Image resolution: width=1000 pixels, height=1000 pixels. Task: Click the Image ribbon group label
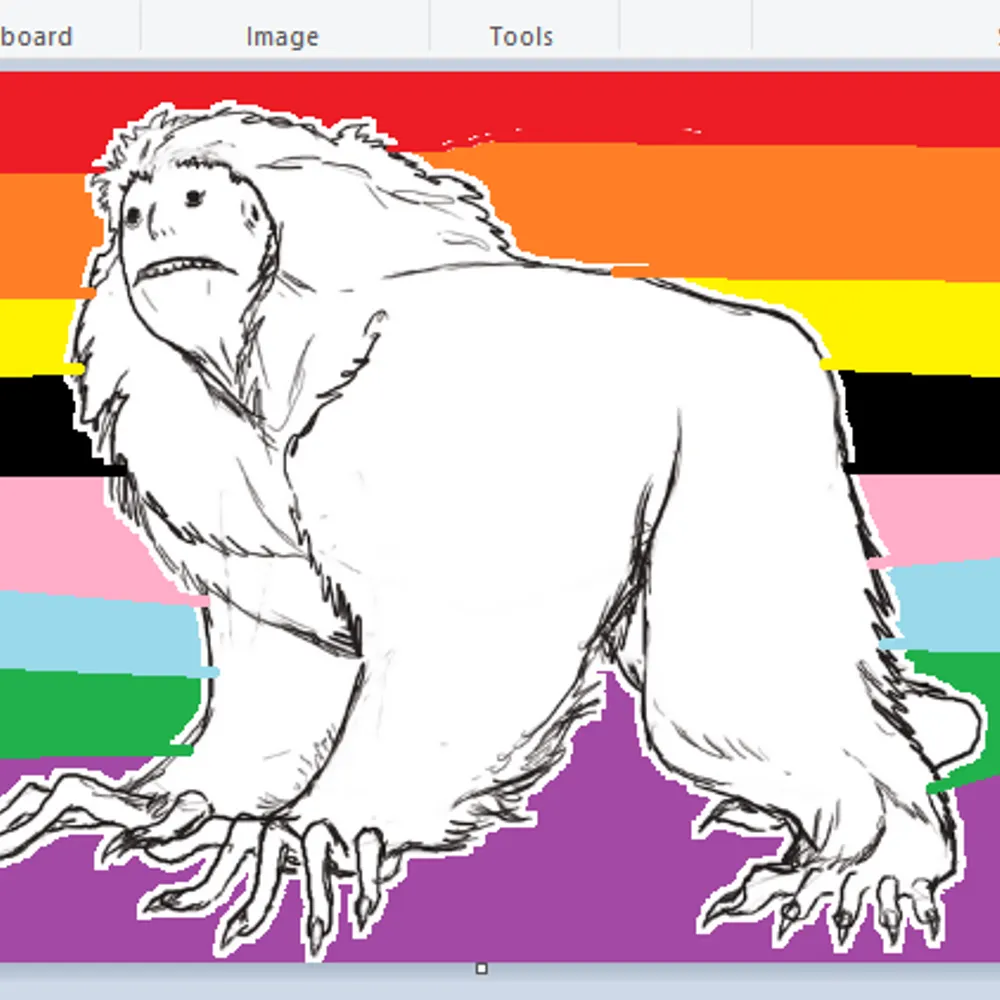(x=282, y=37)
